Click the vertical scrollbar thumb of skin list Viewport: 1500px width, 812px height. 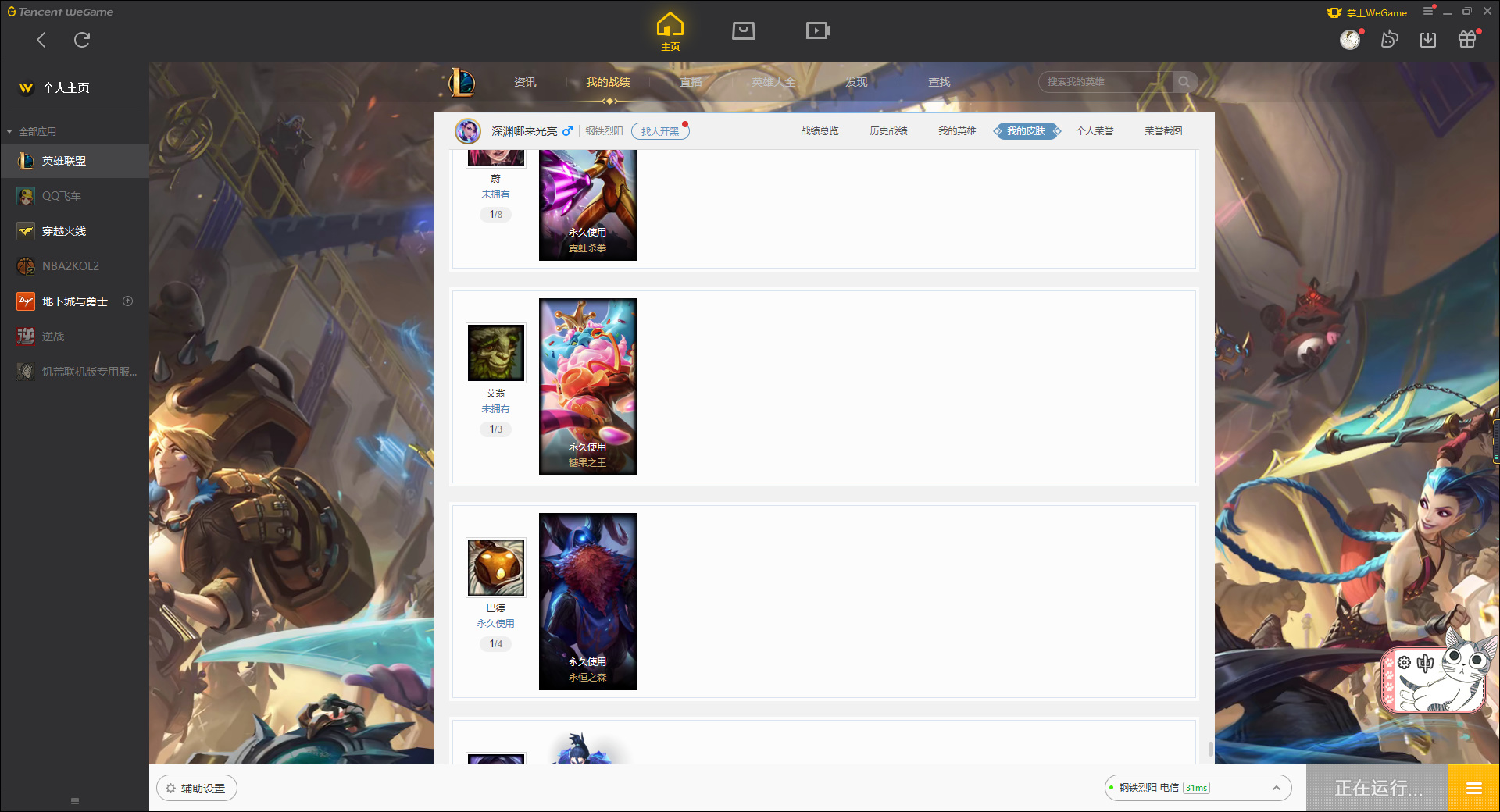click(x=1210, y=750)
